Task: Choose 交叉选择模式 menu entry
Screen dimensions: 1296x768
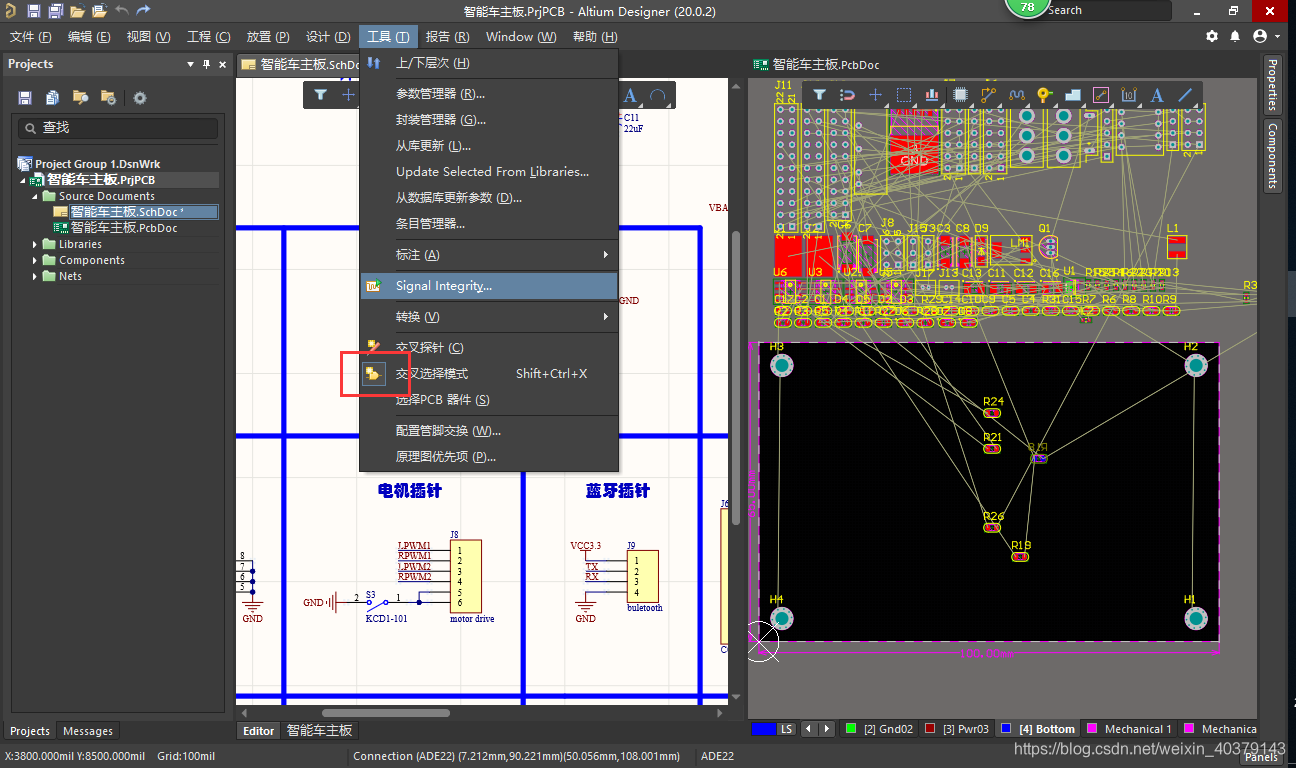Action: point(490,374)
